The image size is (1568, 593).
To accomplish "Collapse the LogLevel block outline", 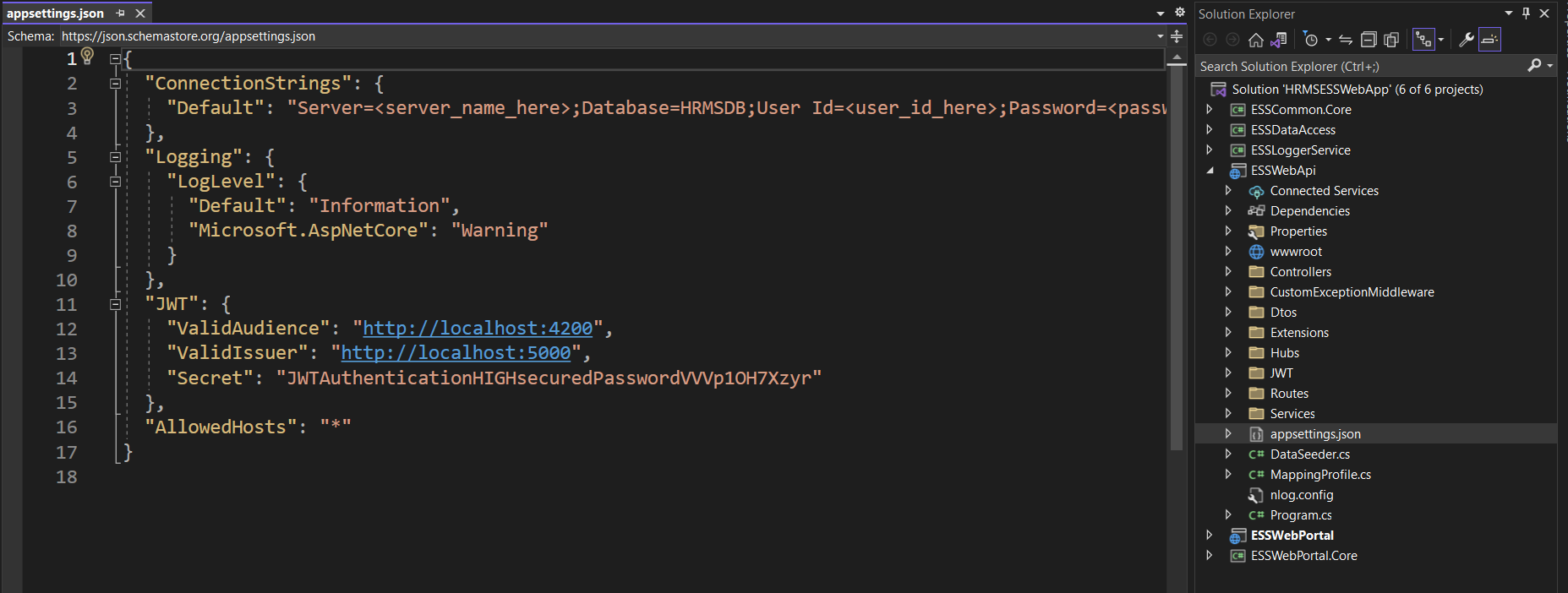I will [115, 182].
